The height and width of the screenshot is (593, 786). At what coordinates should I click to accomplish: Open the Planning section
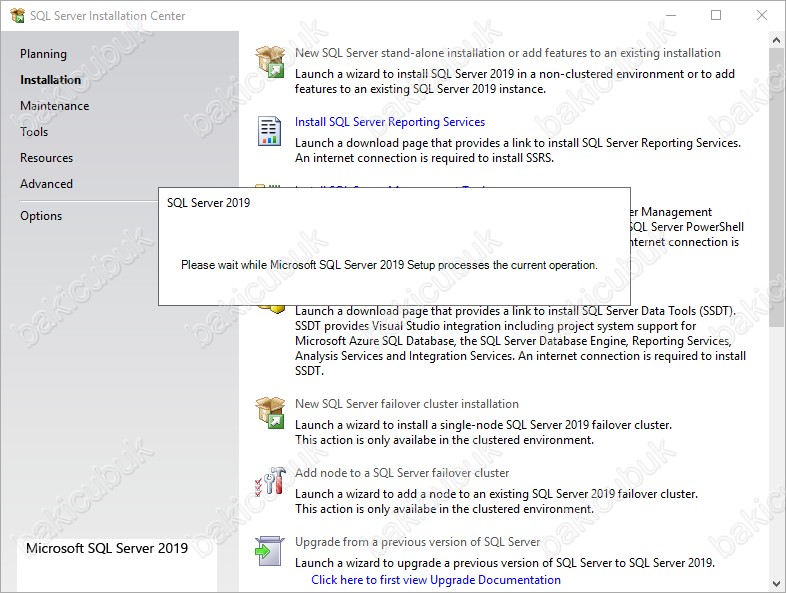point(43,54)
